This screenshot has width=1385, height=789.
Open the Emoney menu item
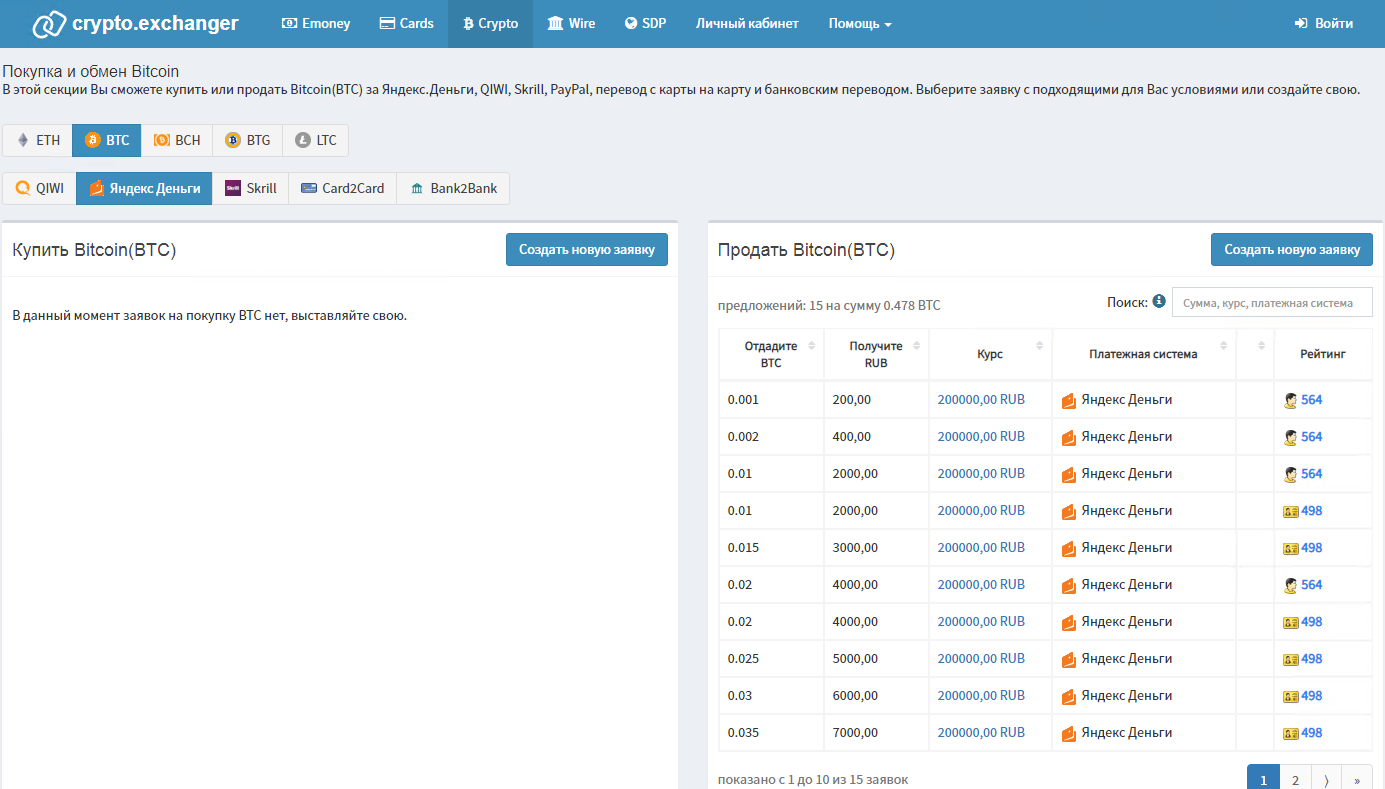pos(316,24)
